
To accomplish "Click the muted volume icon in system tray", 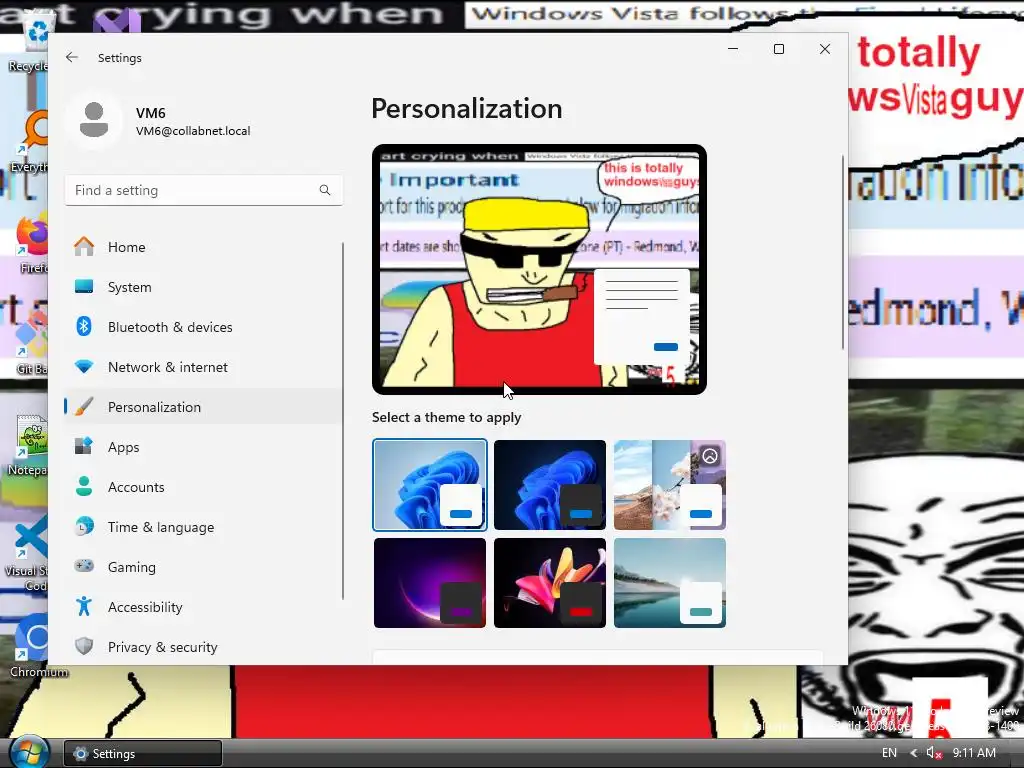I will pyautogui.click(x=934, y=753).
